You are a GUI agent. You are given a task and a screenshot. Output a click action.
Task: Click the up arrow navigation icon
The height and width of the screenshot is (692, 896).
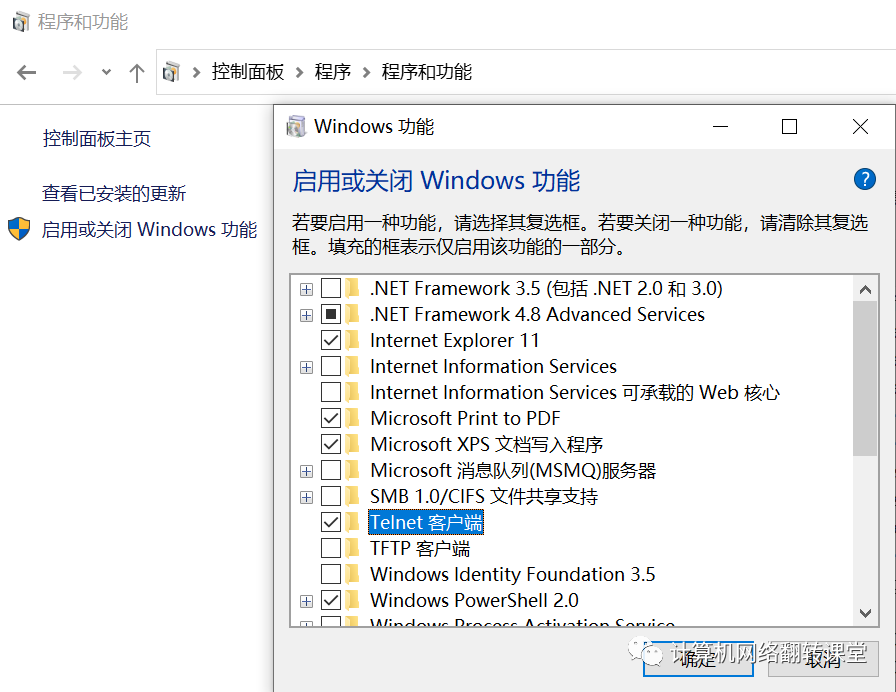click(137, 73)
